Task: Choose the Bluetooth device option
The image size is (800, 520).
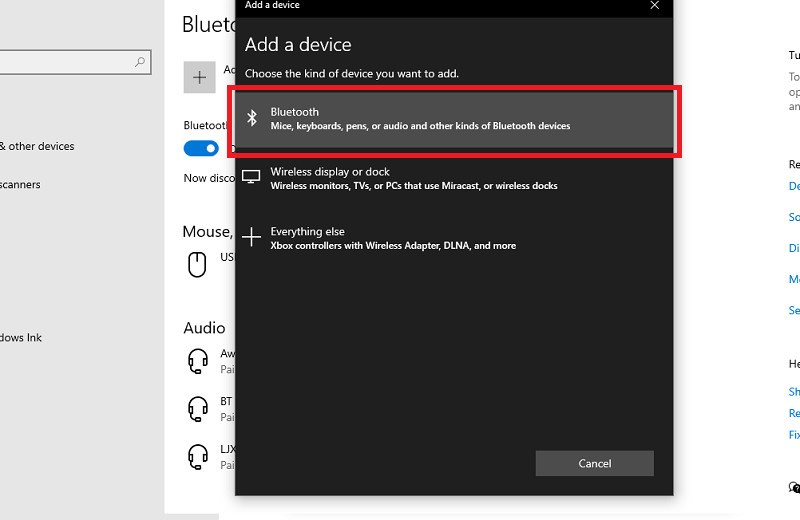Action: point(454,119)
